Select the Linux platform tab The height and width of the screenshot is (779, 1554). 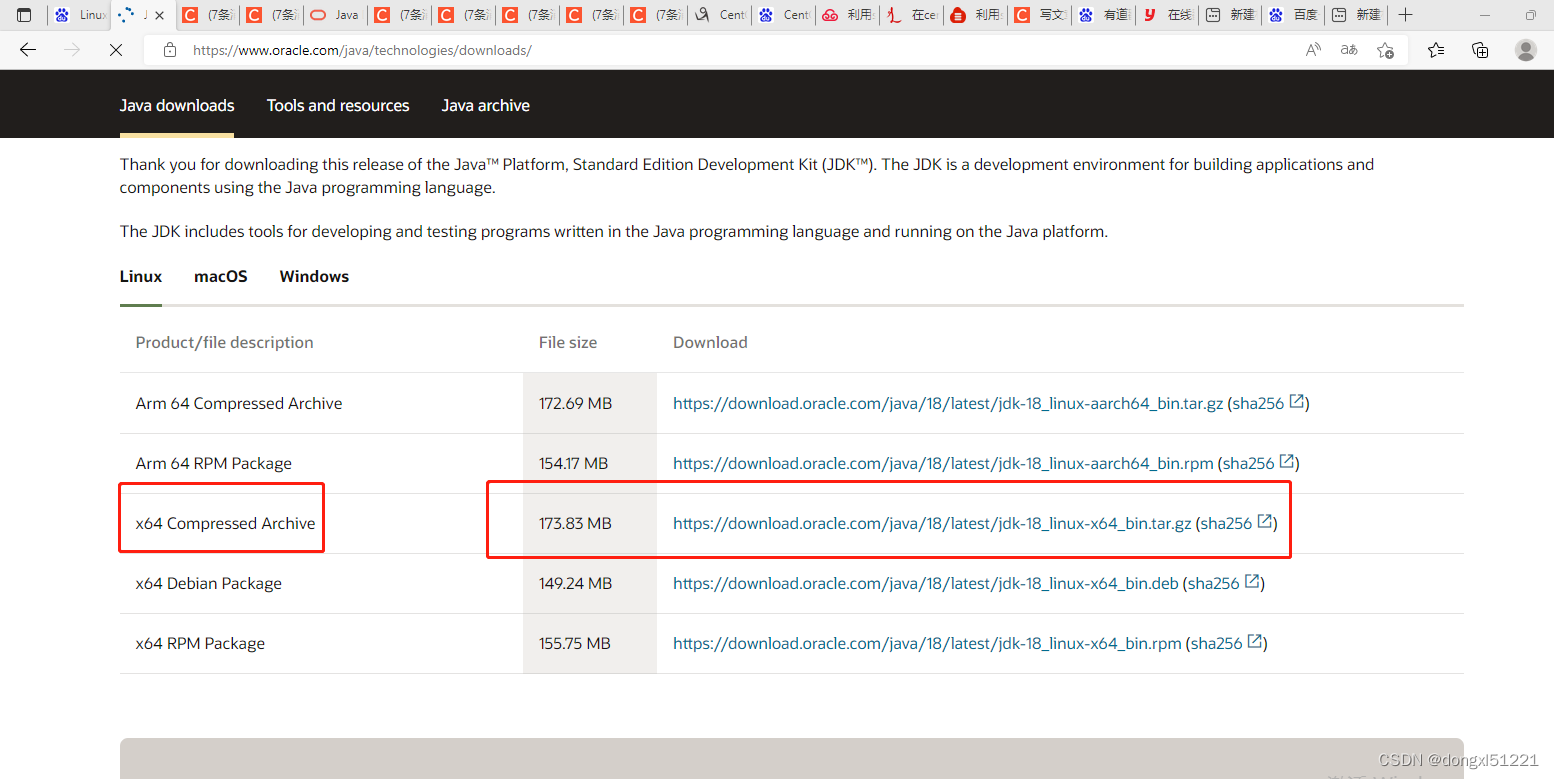coord(141,276)
